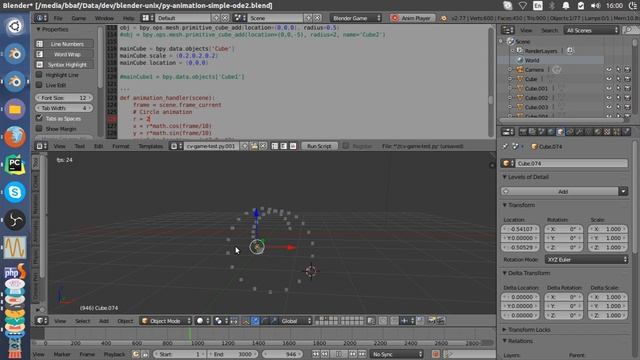Click the Default screen layout selector

click(x=183, y=18)
